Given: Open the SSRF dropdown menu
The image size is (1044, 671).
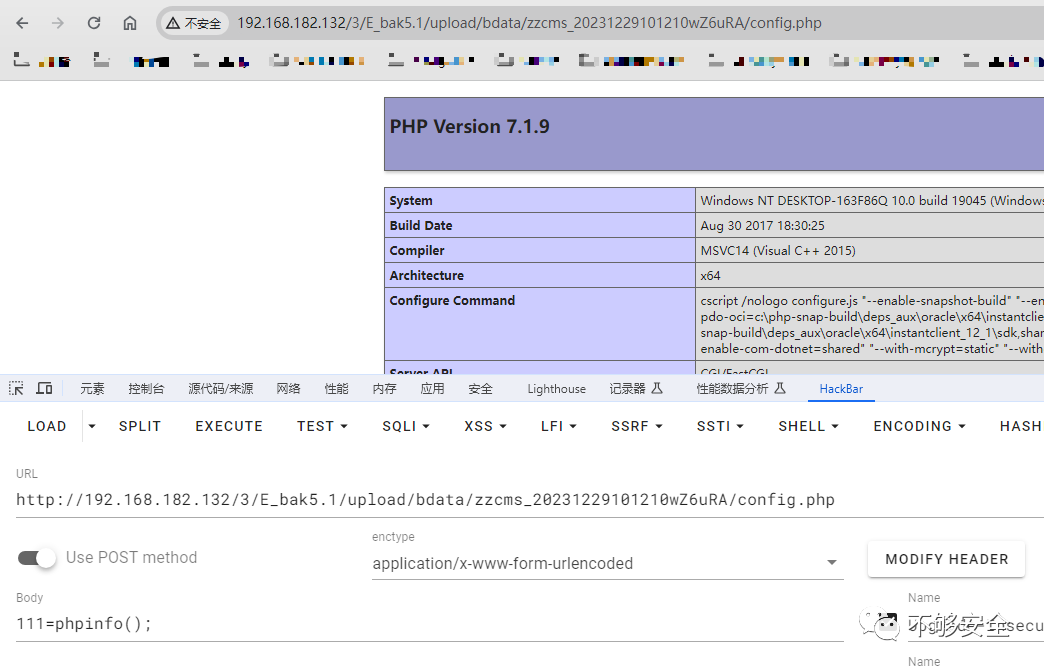Looking at the screenshot, I should tap(637, 426).
